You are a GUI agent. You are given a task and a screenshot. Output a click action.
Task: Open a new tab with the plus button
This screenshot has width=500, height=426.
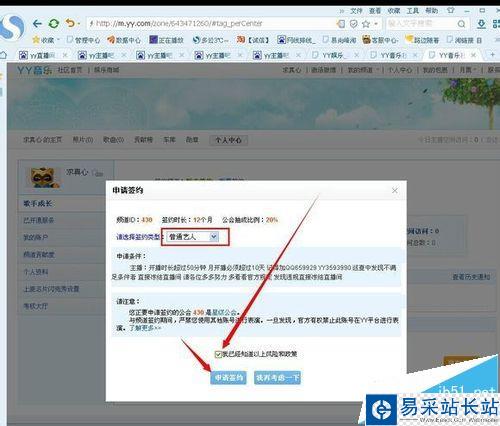pyautogui.click(x=492, y=54)
